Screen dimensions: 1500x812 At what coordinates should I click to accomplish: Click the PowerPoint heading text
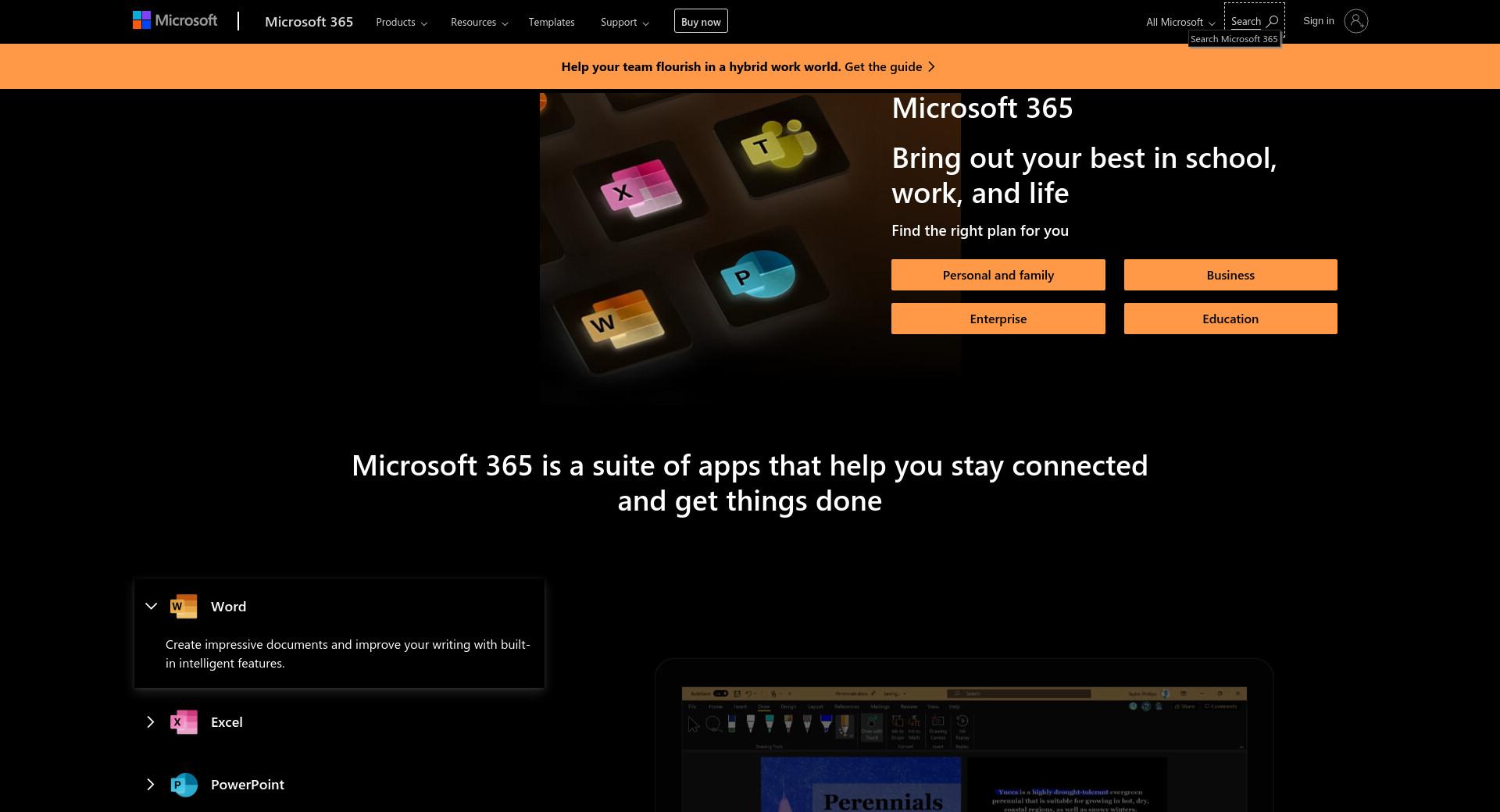[x=248, y=785]
